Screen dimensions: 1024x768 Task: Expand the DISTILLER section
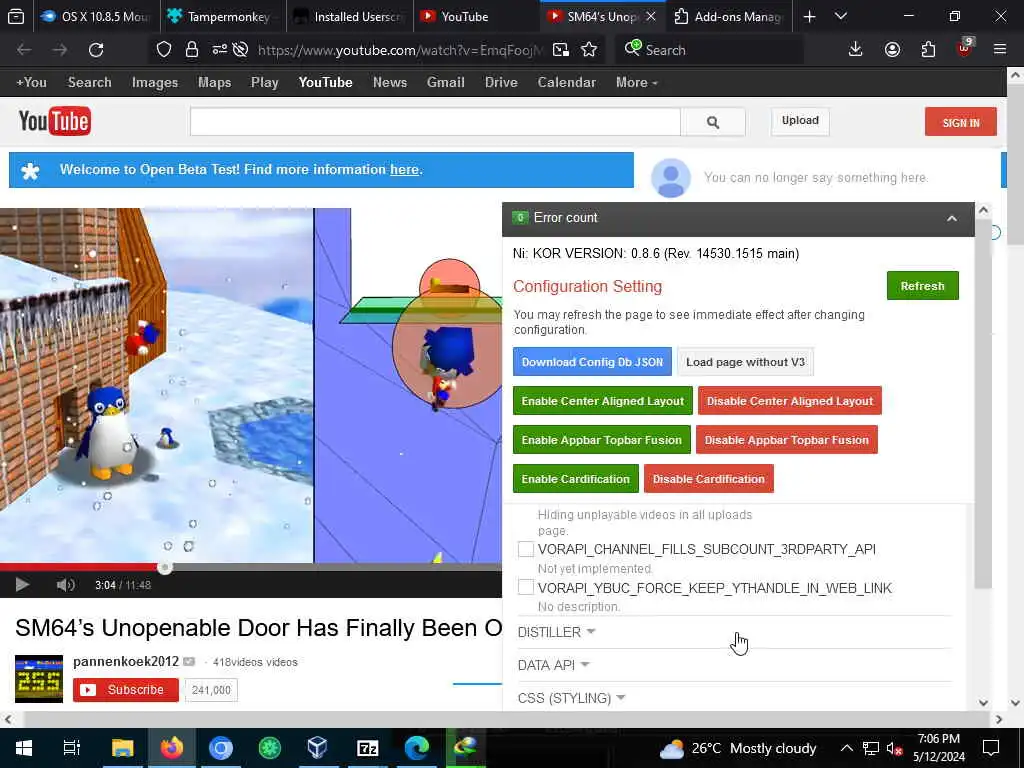pyautogui.click(x=556, y=632)
